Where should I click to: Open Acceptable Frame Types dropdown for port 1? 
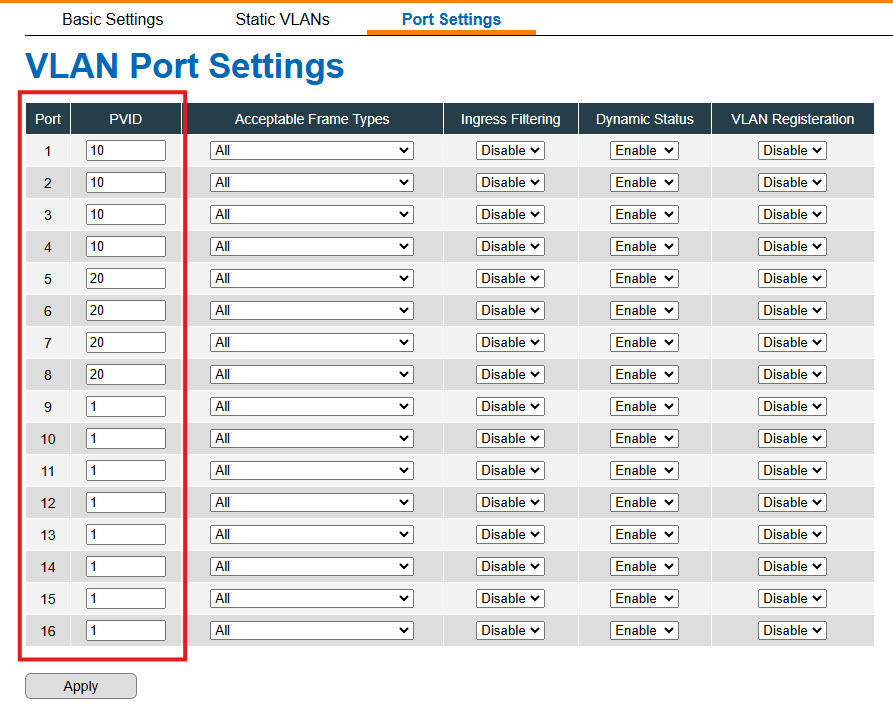tap(312, 150)
